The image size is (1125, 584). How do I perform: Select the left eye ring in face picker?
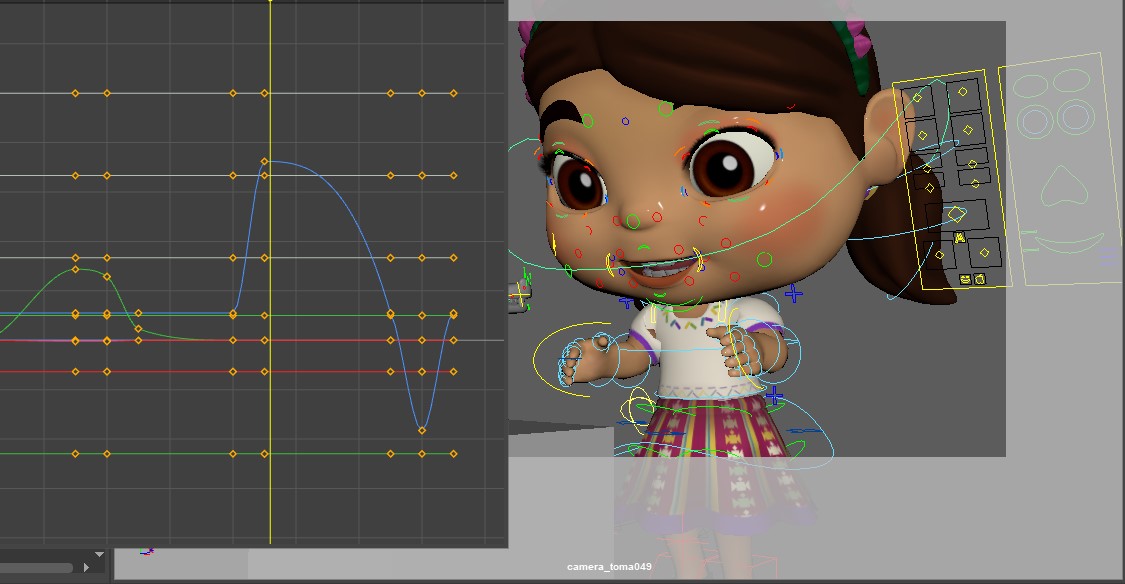tap(1035, 122)
